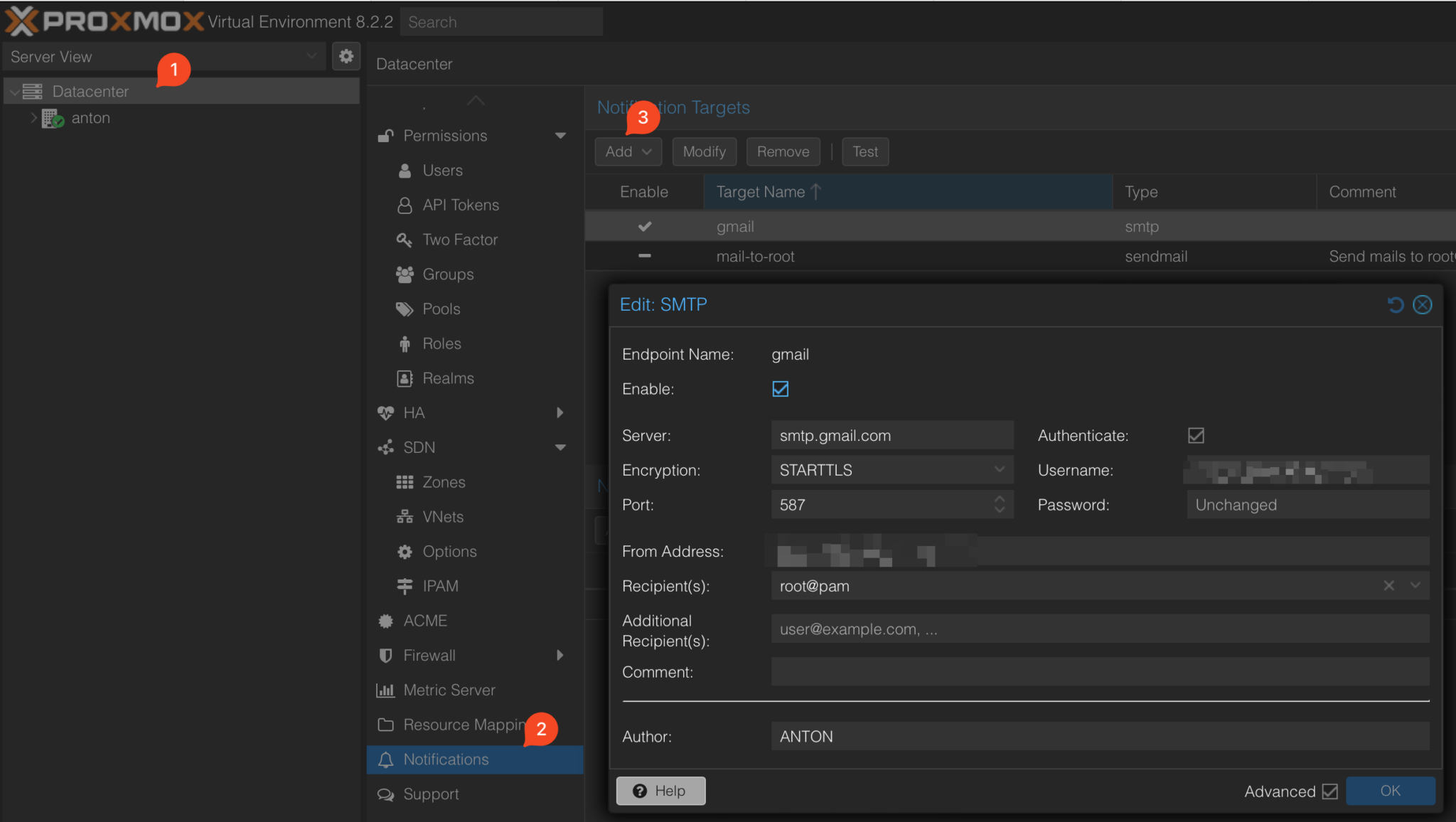The width and height of the screenshot is (1456, 822).
Task: Toggle the Authenticate checkbox
Action: click(1195, 435)
